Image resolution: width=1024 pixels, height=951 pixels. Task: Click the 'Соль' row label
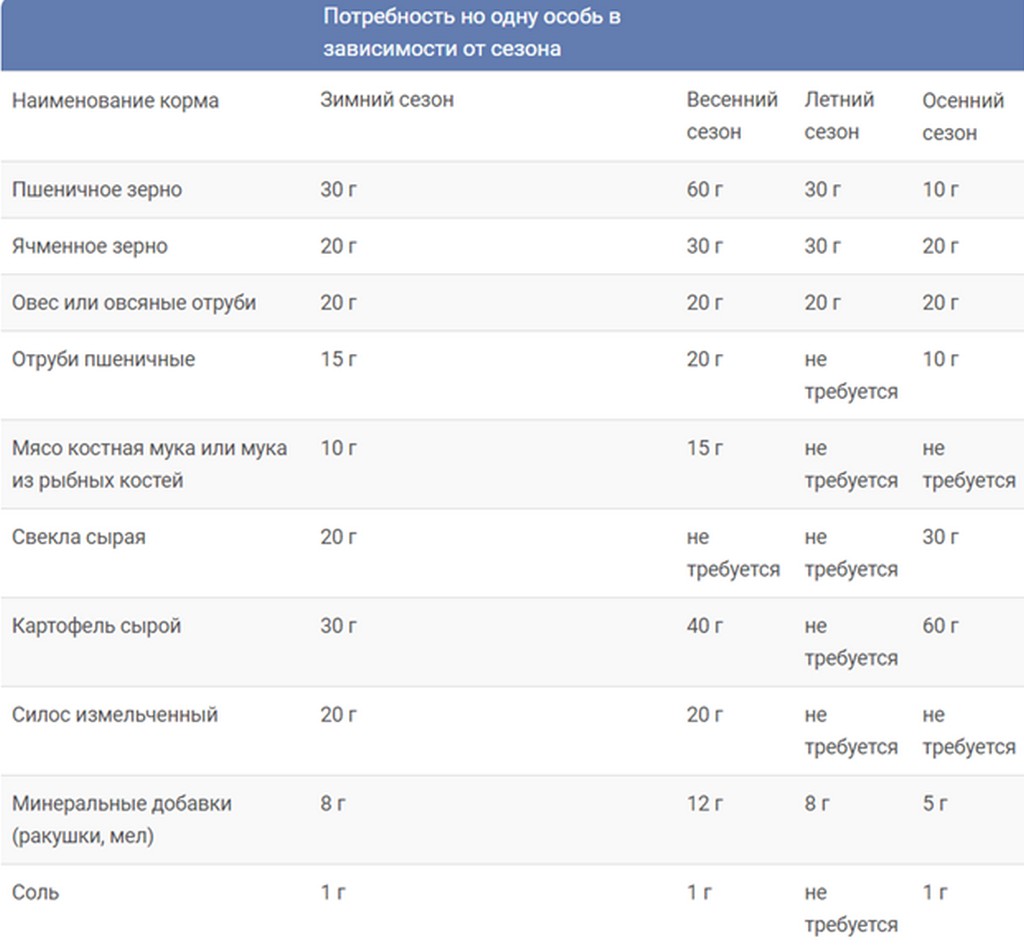(x=36, y=892)
